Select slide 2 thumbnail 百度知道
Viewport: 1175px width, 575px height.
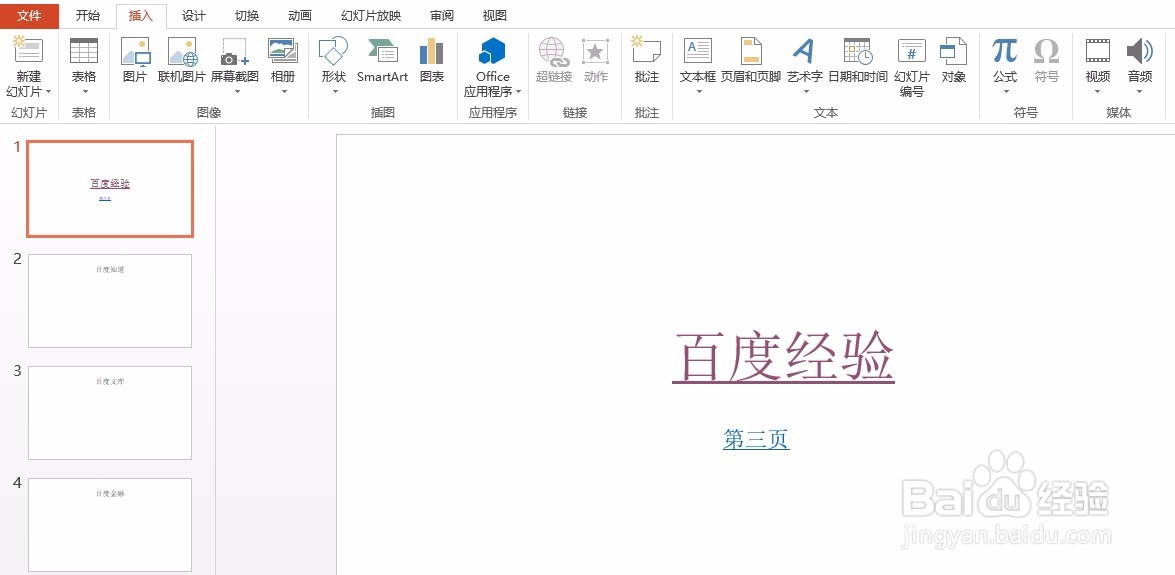110,301
